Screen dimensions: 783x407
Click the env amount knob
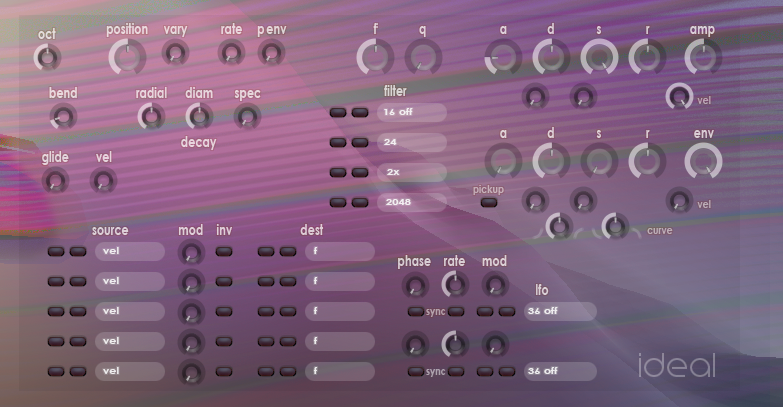pos(703,160)
